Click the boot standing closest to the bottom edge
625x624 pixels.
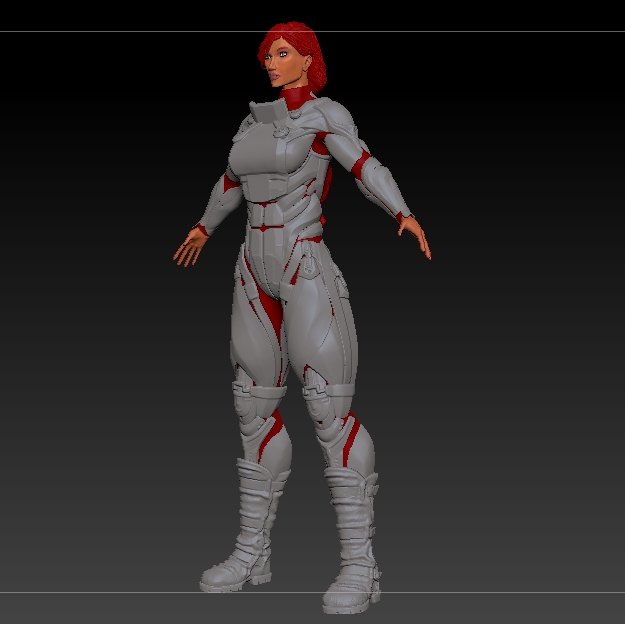(352, 542)
